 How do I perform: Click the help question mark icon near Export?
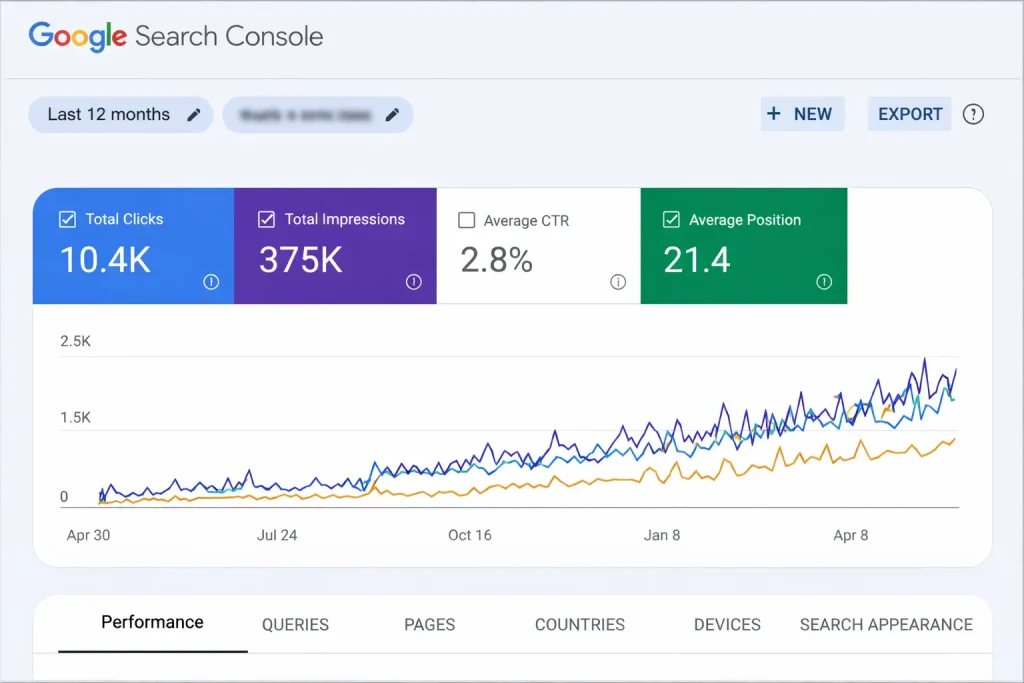point(973,114)
